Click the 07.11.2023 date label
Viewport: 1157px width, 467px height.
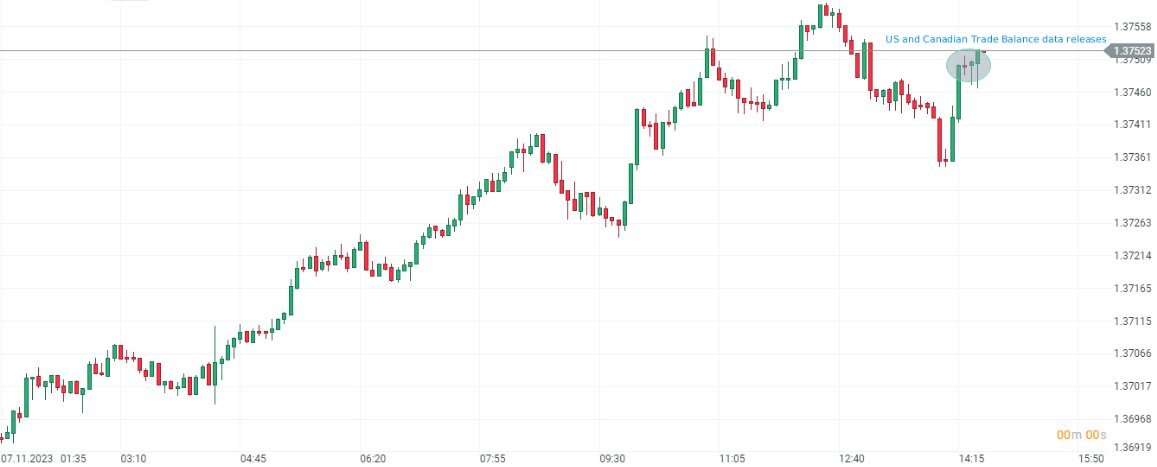click(x=26, y=459)
